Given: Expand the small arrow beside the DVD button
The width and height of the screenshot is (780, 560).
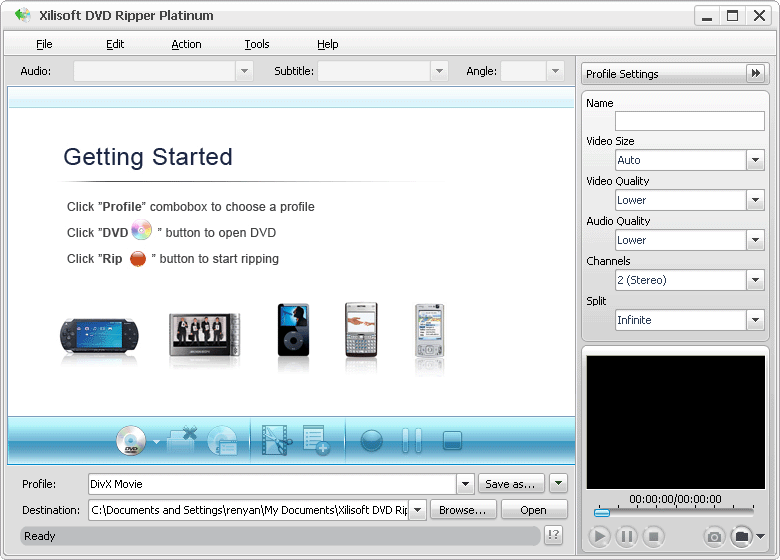Looking at the screenshot, I should coord(156,442).
